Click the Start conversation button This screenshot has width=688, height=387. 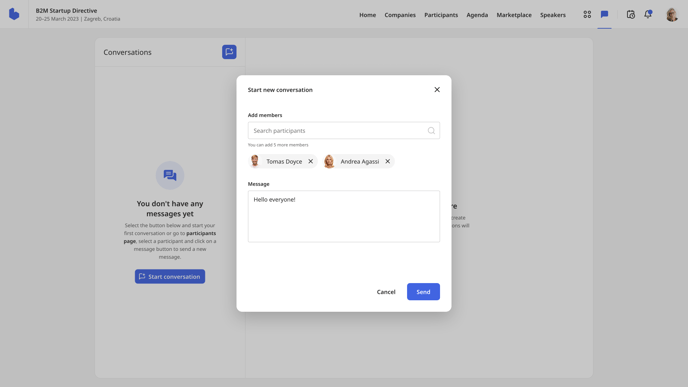pyautogui.click(x=170, y=276)
